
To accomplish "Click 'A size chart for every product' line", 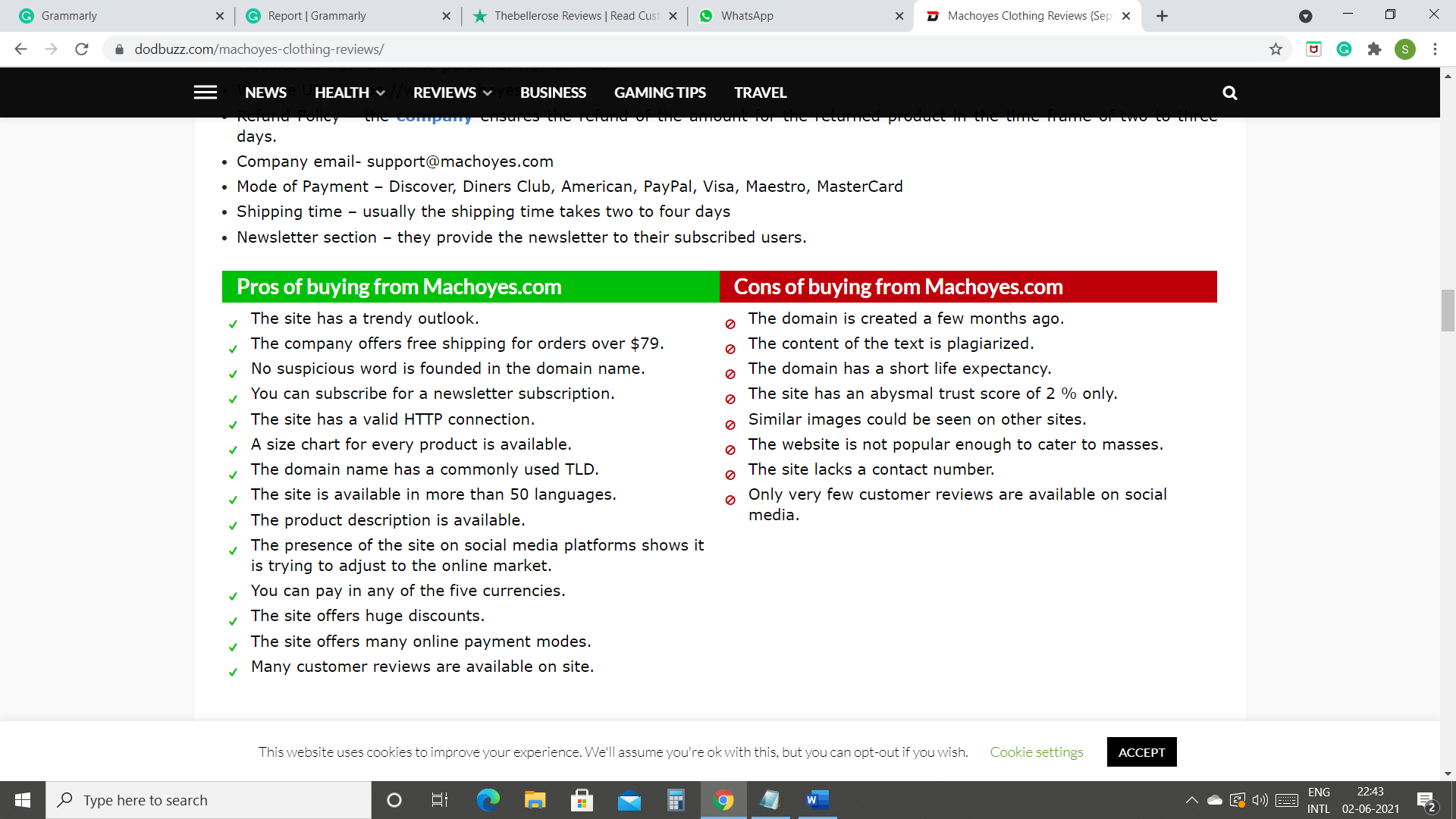I will [x=411, y=444].
